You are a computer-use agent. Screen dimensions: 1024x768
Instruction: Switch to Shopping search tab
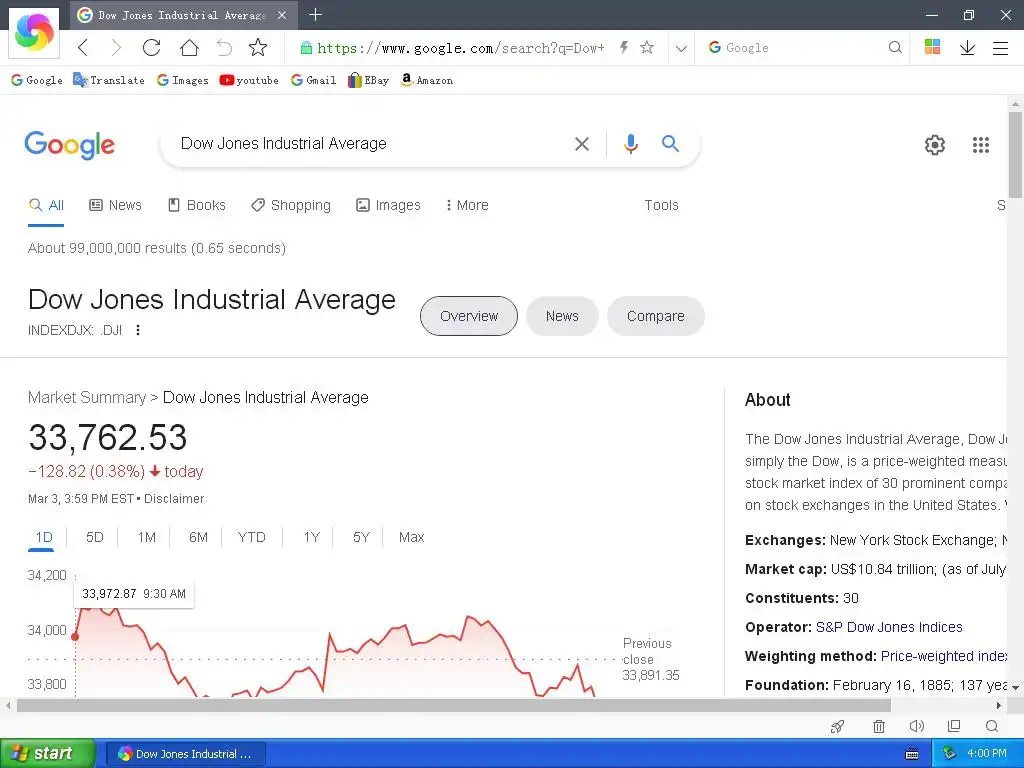[291, 205]
